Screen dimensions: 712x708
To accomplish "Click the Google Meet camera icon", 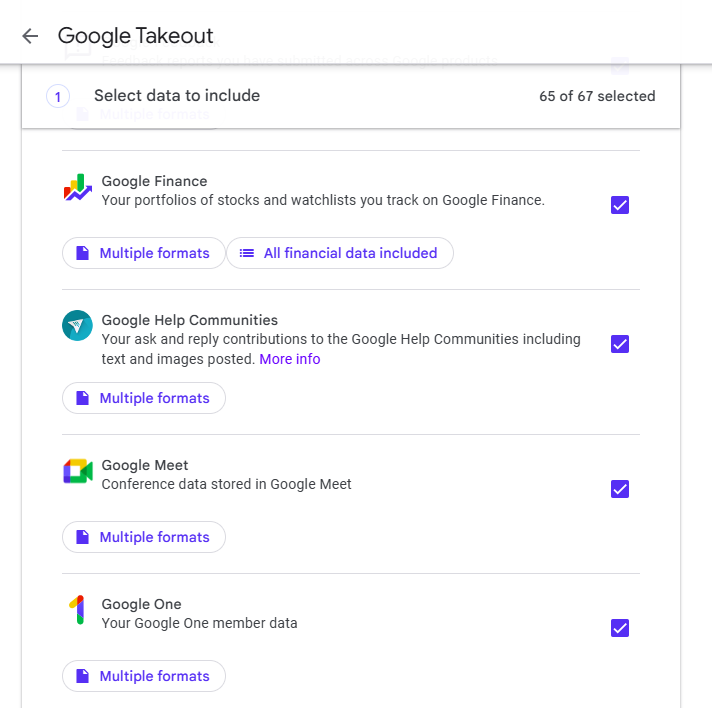I will 77,471.
